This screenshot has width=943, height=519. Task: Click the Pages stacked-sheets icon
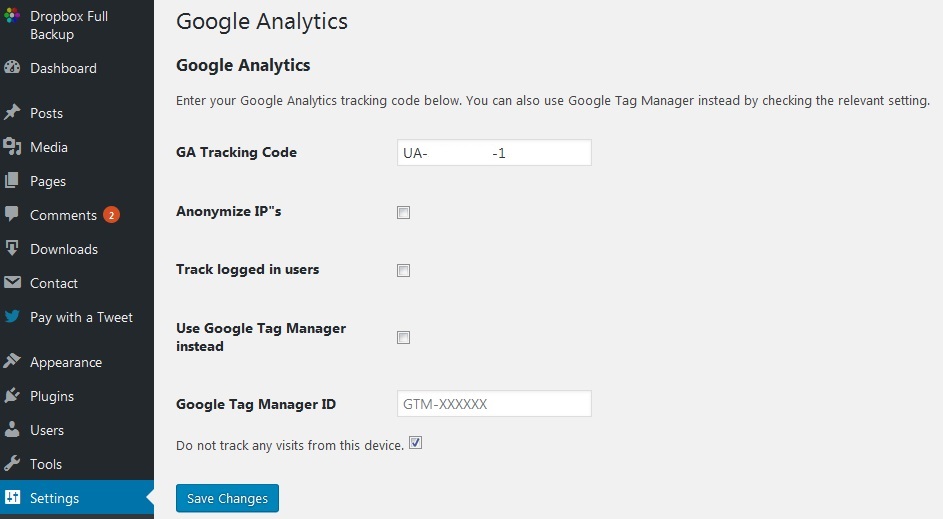click(x=11, y=180)
